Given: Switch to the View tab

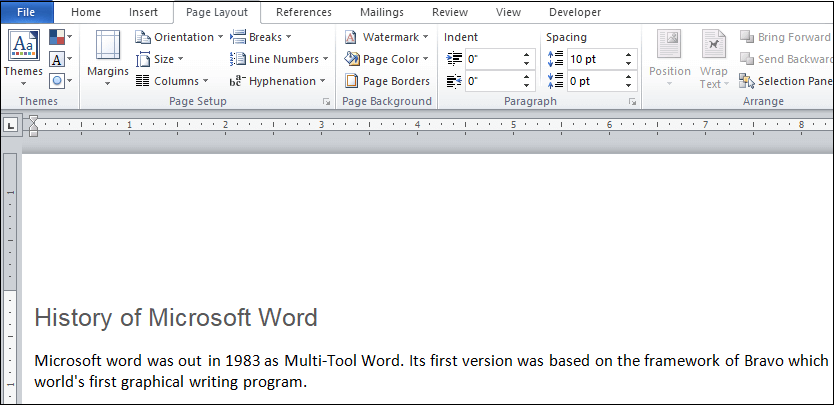Looking at the screenshot, I should 508,12.
